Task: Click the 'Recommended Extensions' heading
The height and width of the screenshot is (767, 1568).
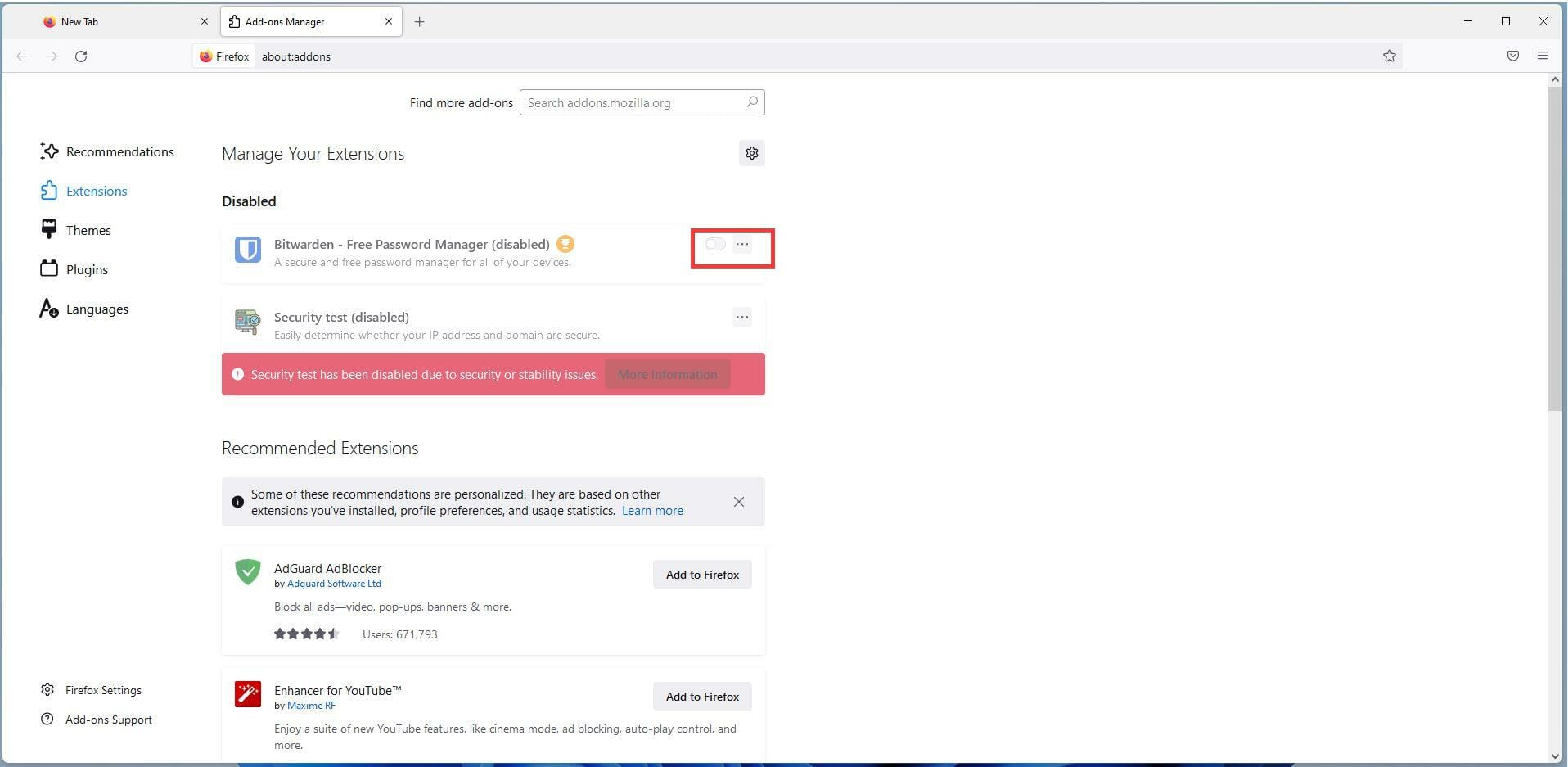Action: [320, 448]
